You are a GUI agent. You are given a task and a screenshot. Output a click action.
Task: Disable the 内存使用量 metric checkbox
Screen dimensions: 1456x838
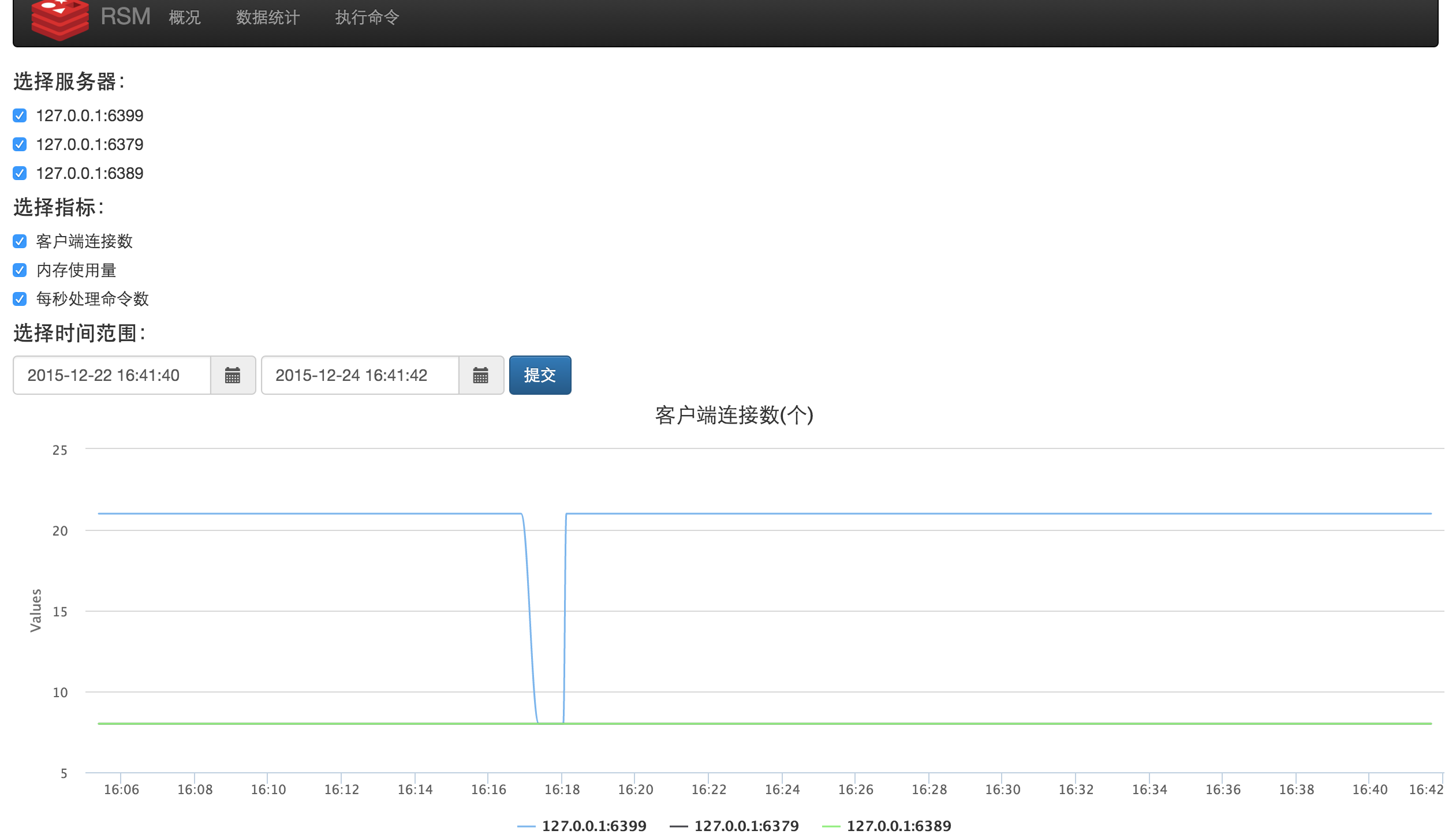pyautogui.click(x=20, y=271)
